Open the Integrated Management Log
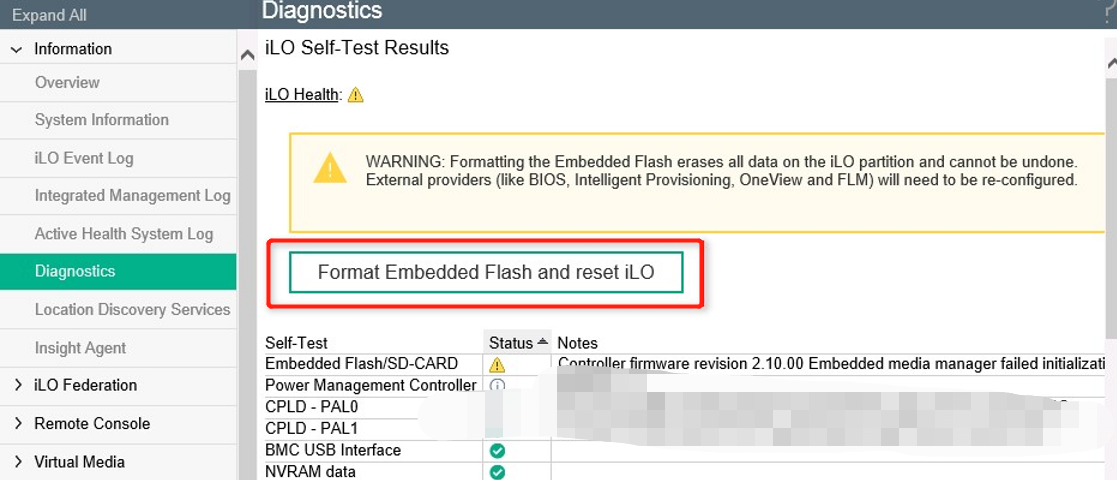This screenshot has height=480, width=1117. click(x=132, y=196)
